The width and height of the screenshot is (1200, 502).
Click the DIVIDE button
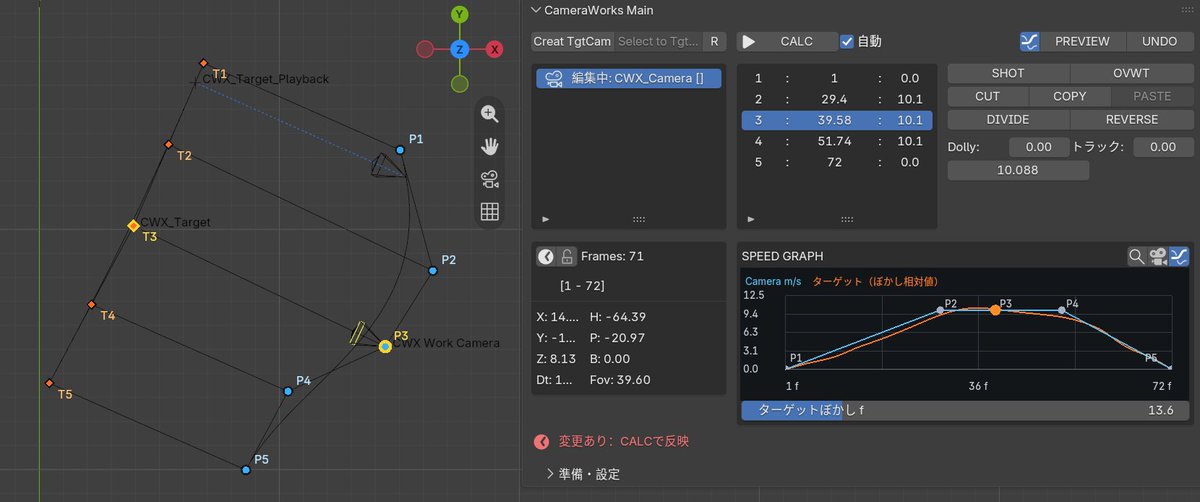click(1008, 119)
